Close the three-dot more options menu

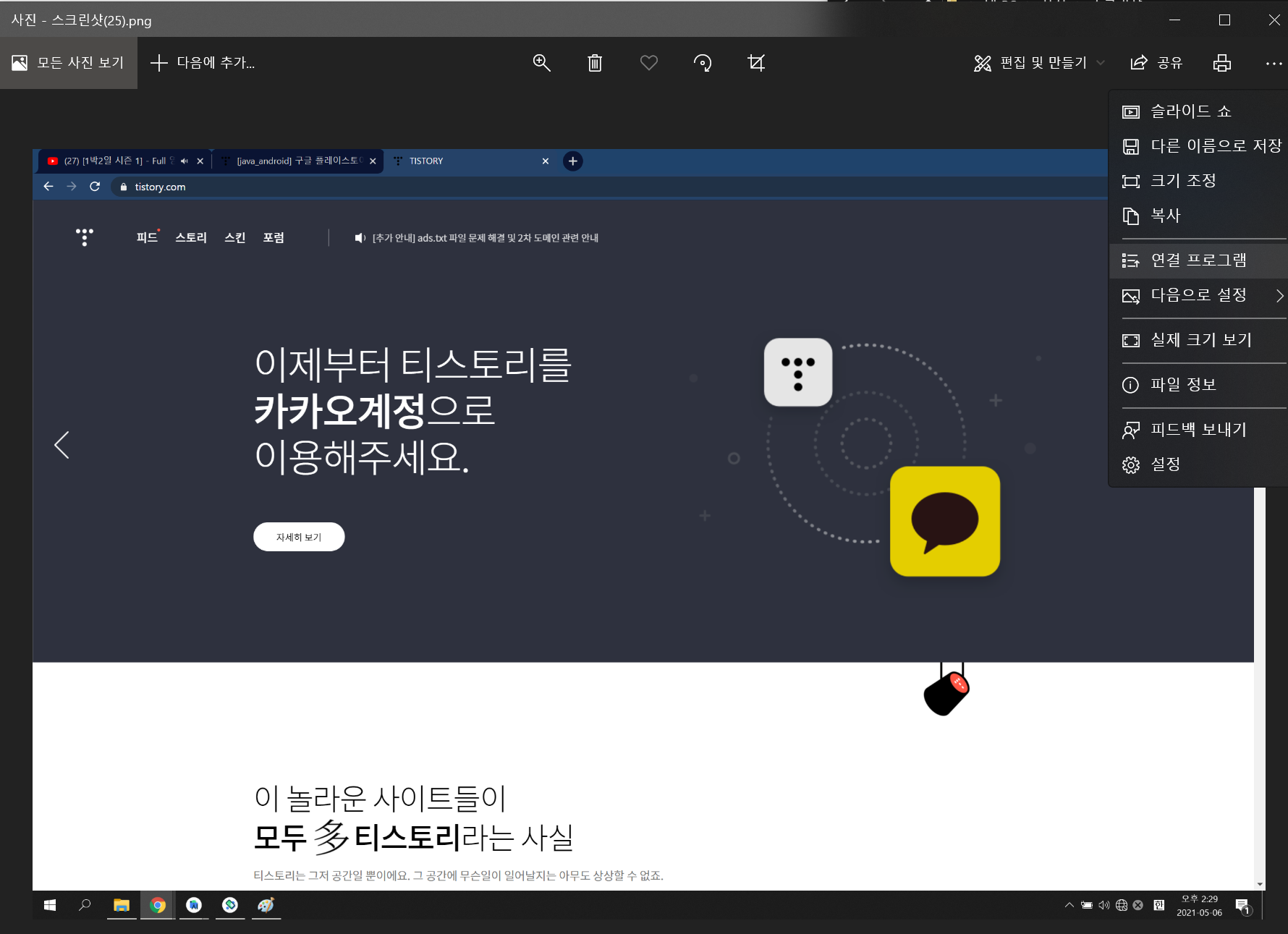coord(1274,63)
